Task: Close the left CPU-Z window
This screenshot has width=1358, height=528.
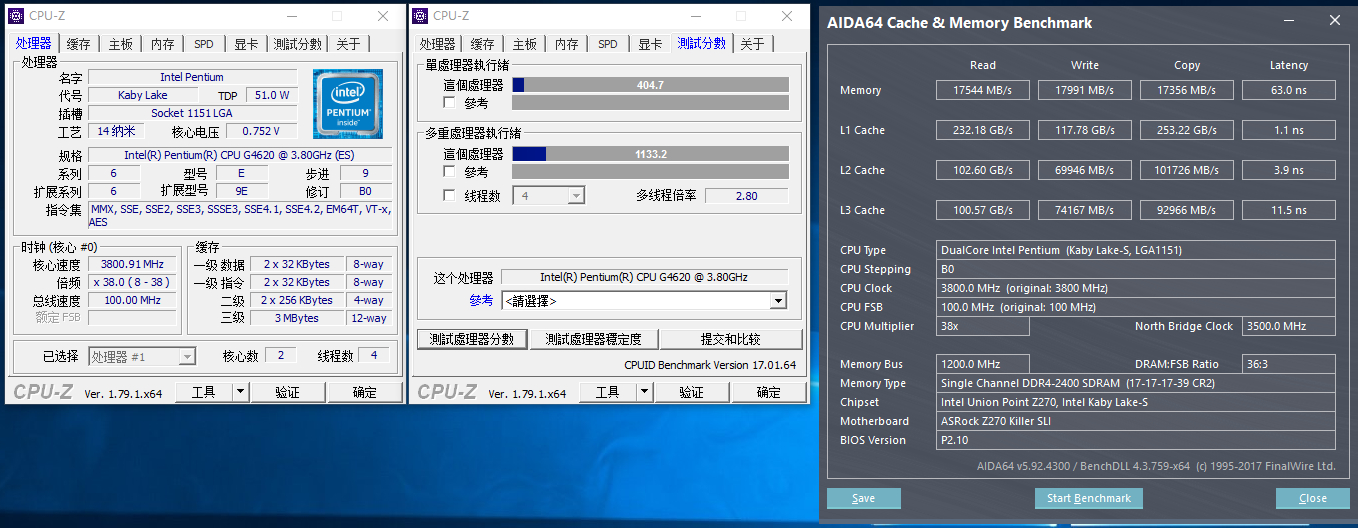Action: point(383,16)
